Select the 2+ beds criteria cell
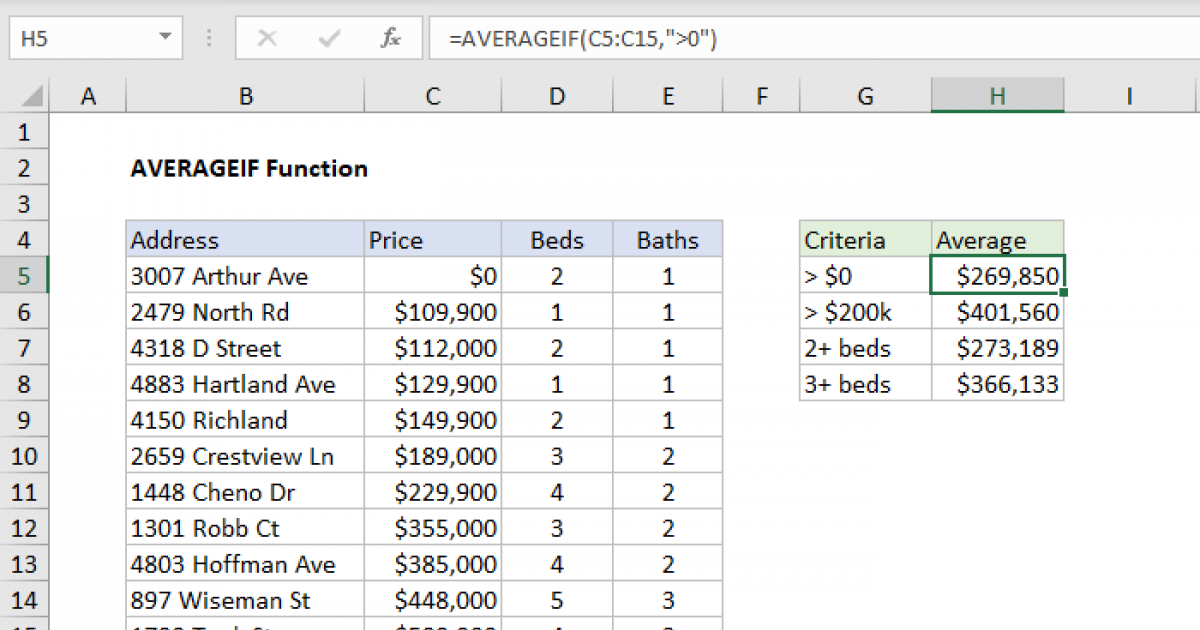1200x630 pixels. [866, 348]
